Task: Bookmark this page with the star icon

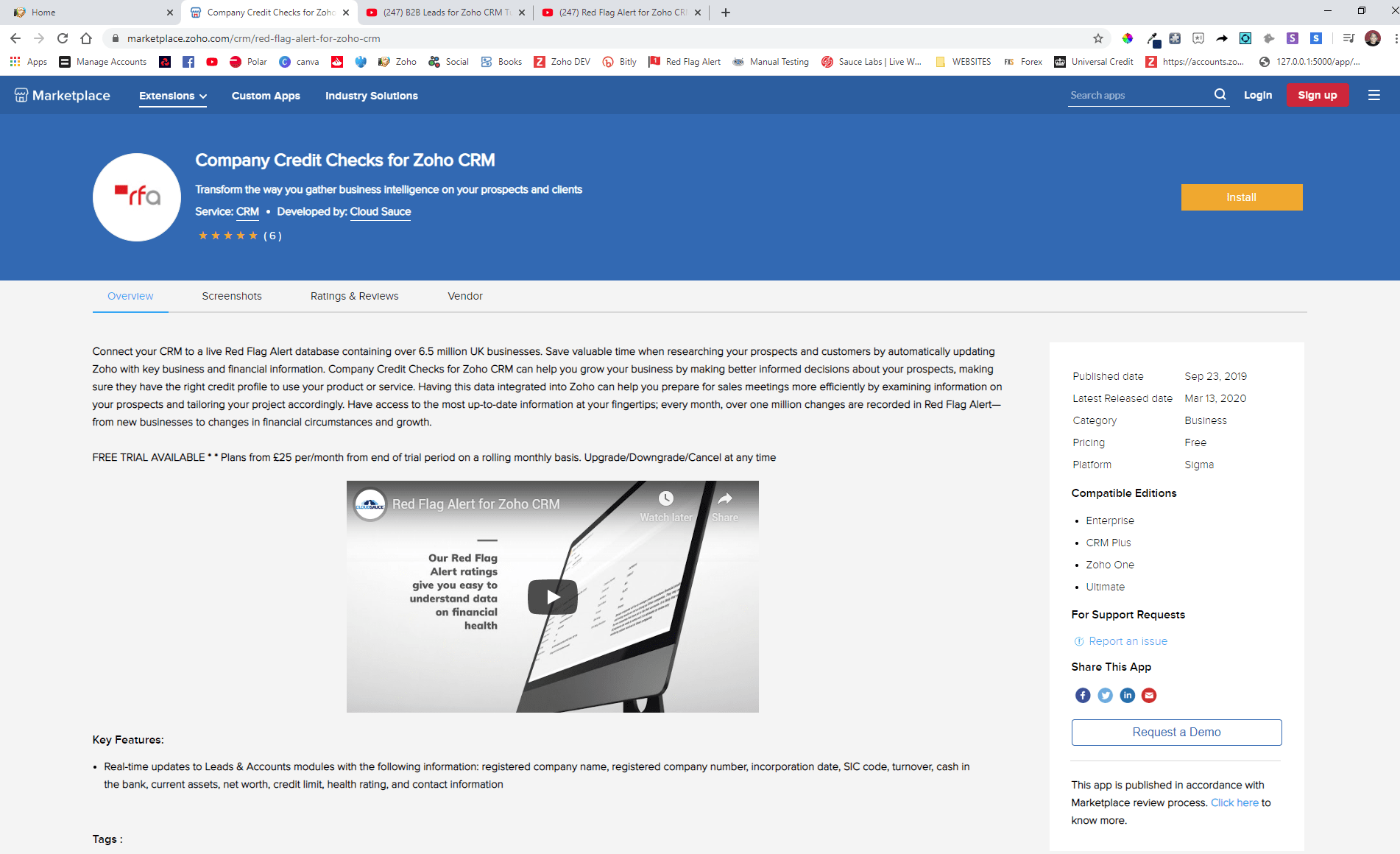Action: [x=1097, y=38]
